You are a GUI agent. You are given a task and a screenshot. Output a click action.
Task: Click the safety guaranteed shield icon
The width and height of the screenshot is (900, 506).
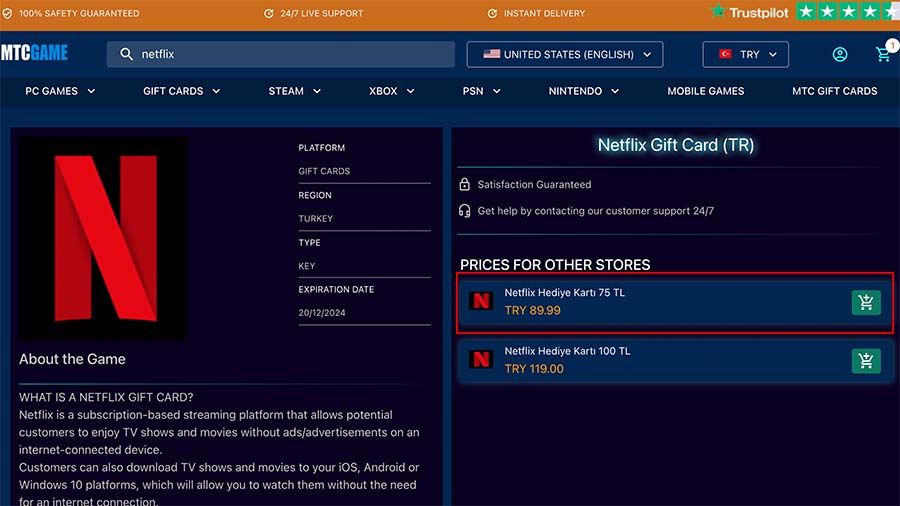[x=7, y=13]
